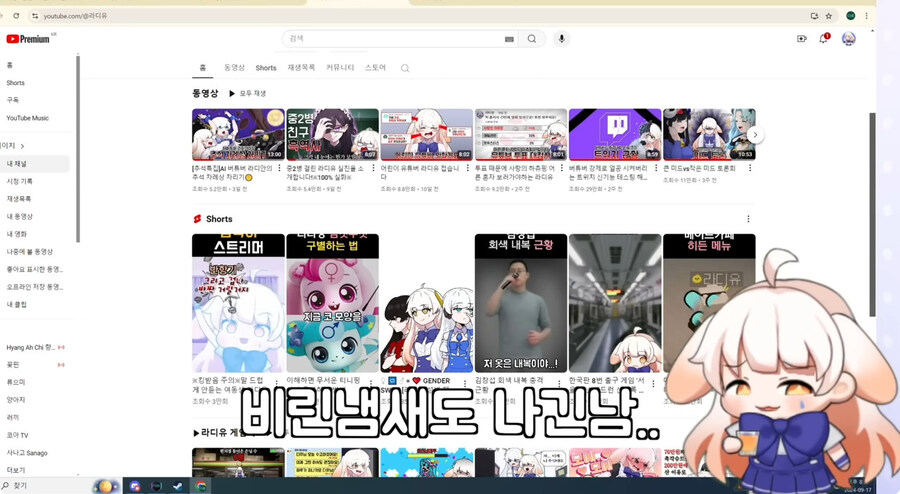
Task: Open the Create video menu
Action: tap(801, 39)
